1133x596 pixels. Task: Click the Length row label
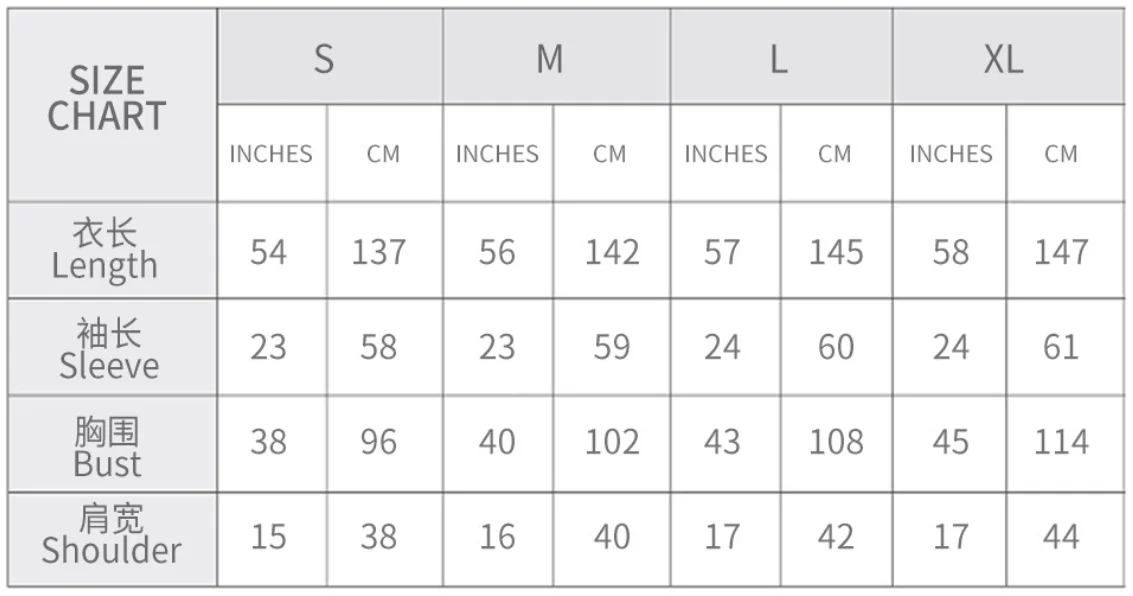tap(106, 250)
